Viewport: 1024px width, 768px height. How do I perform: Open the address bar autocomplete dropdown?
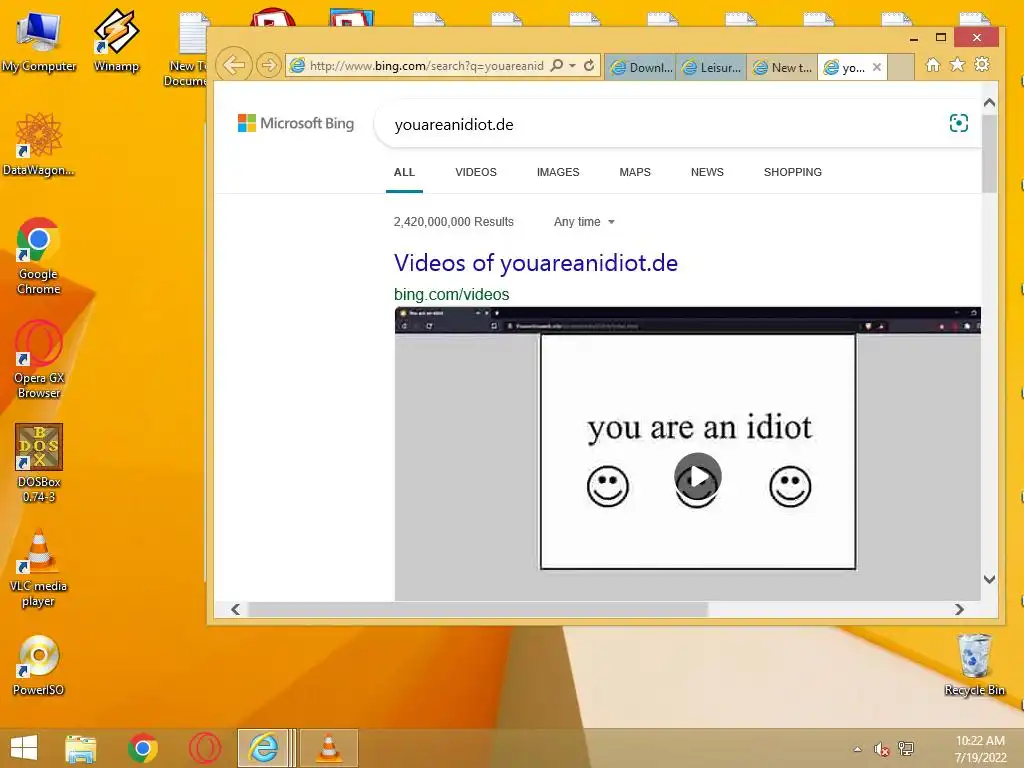(573, 66)
